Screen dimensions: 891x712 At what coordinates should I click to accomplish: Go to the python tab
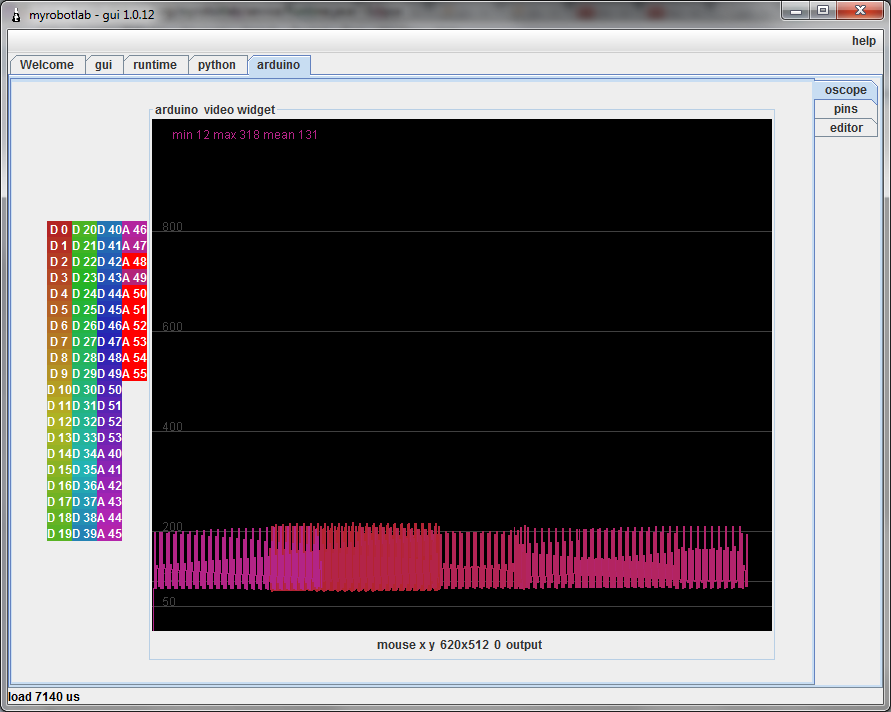[217, 65]
